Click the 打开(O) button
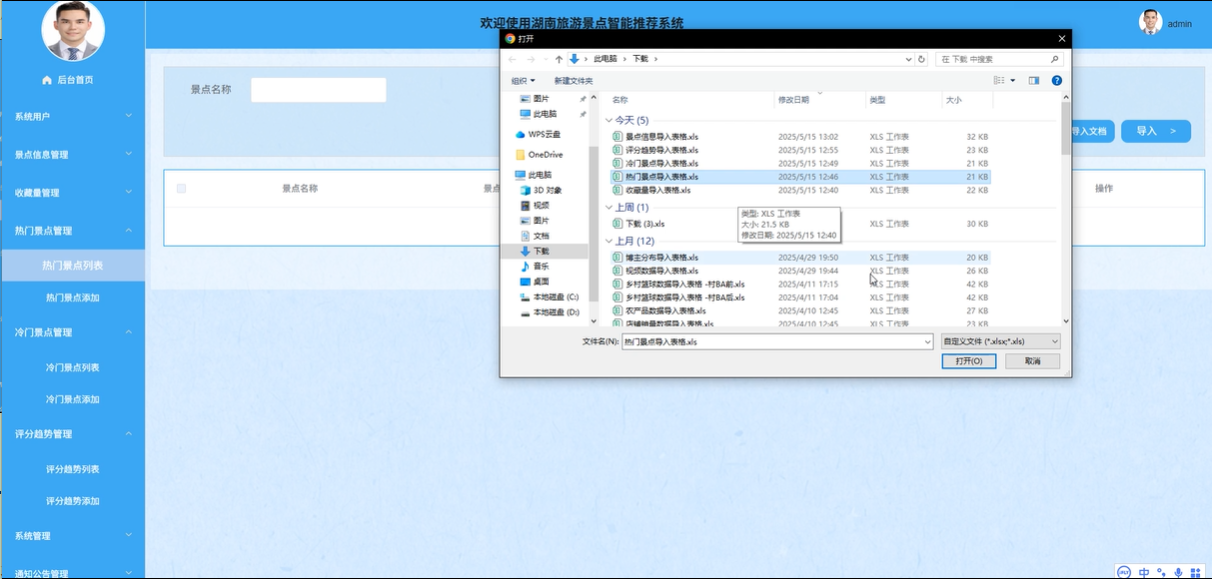 click(969, 361)
